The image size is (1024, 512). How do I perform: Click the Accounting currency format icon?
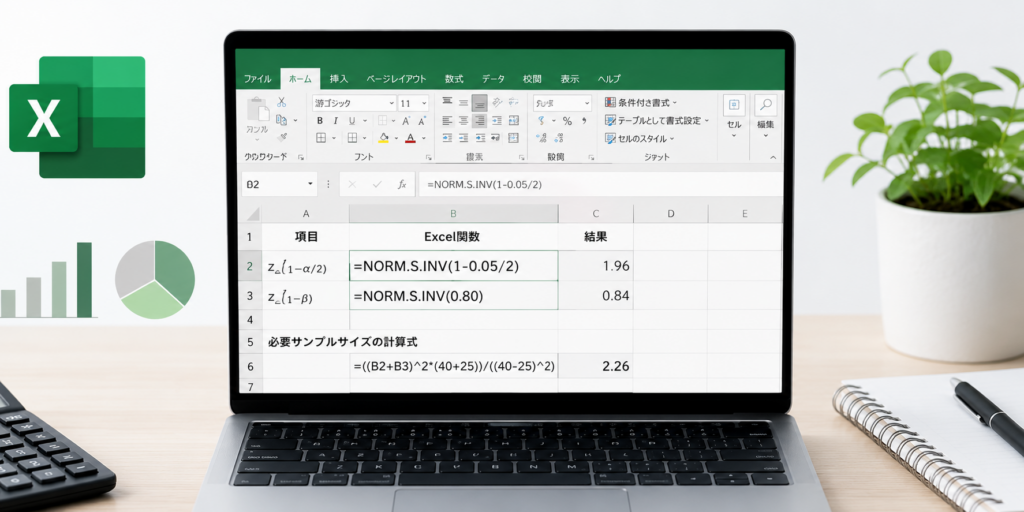tap(541, 121)
